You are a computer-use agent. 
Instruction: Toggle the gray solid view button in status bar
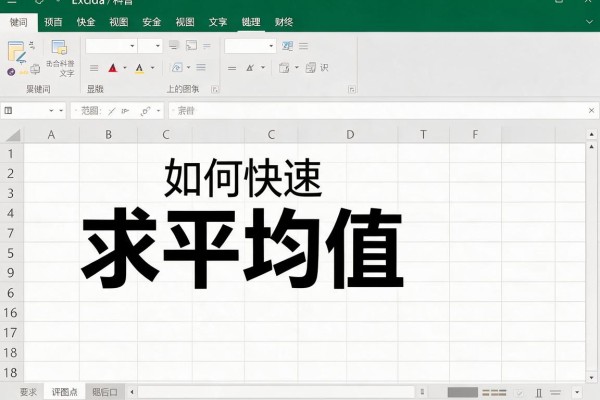(463, 392)
